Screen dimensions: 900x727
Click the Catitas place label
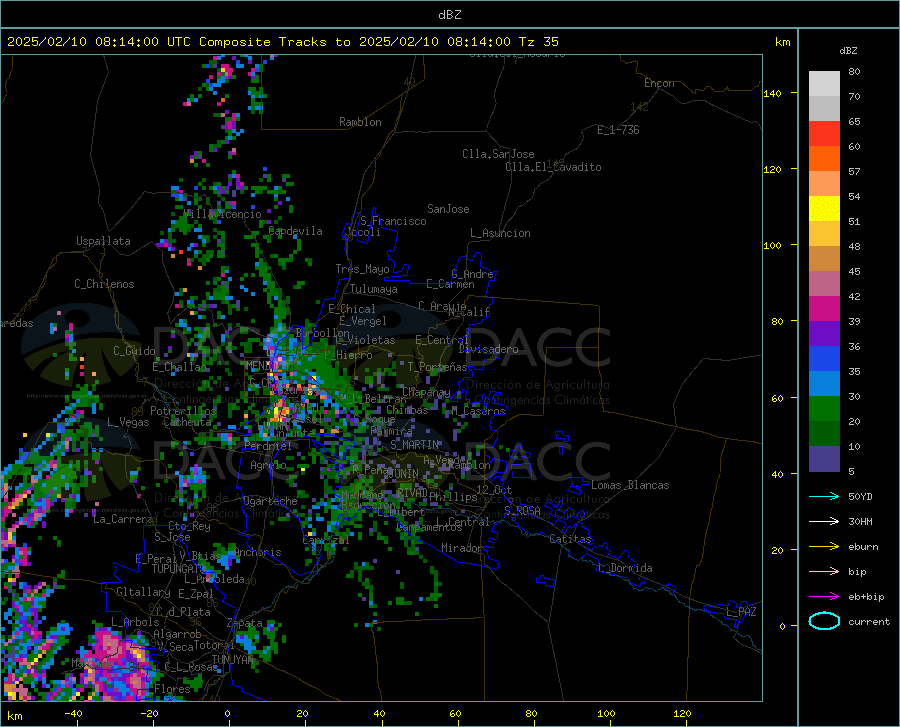click(x=571, y=539)
